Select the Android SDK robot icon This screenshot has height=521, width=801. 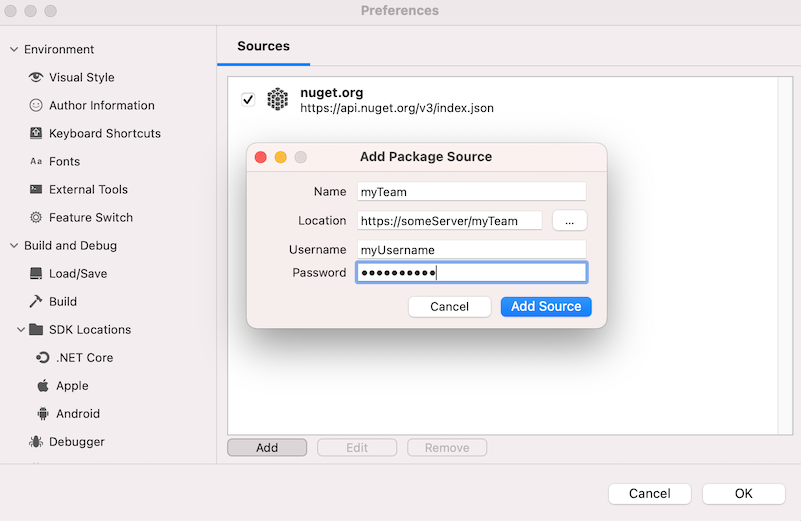pos(43,413)
